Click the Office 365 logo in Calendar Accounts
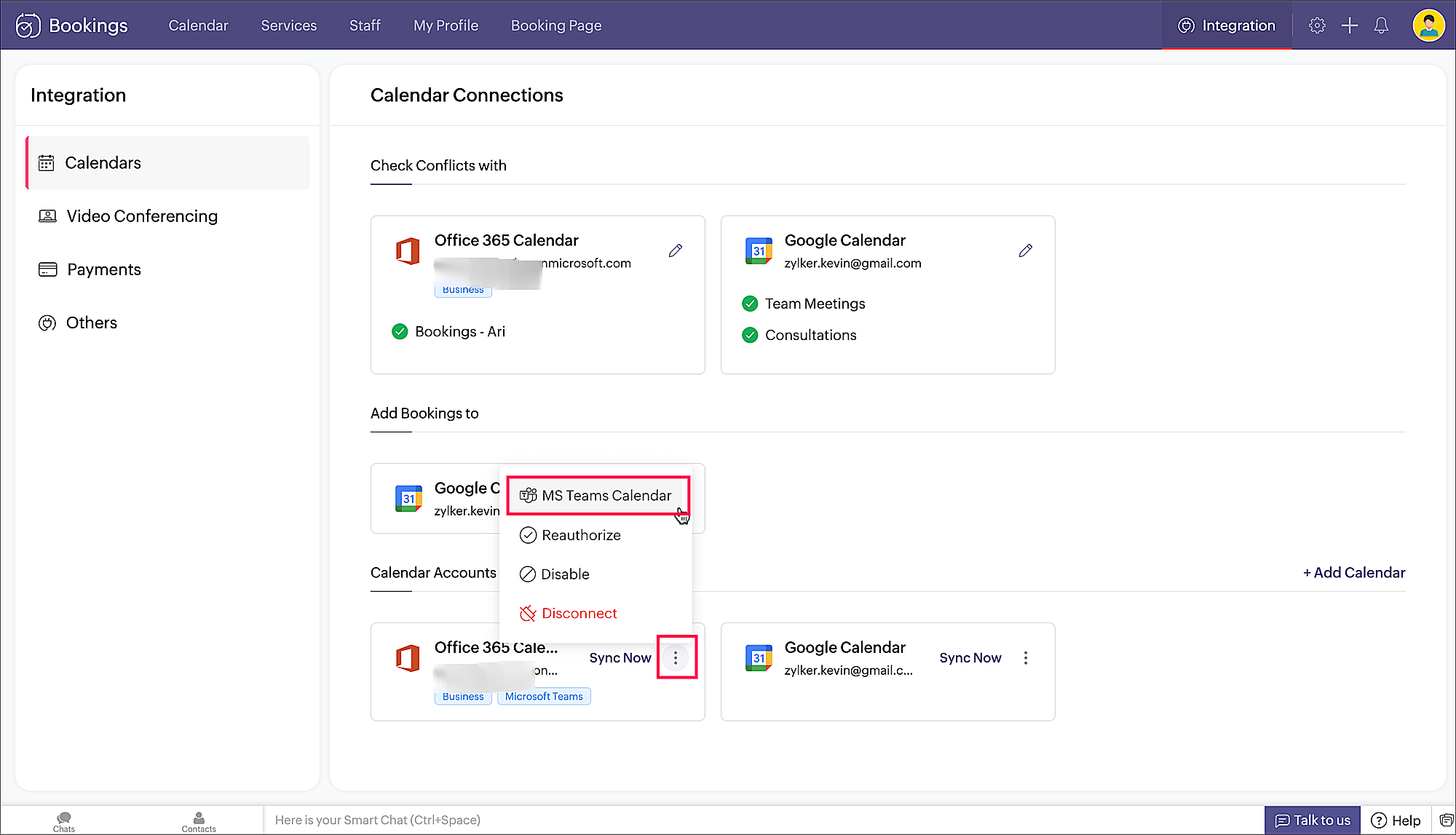 point(408,658)
